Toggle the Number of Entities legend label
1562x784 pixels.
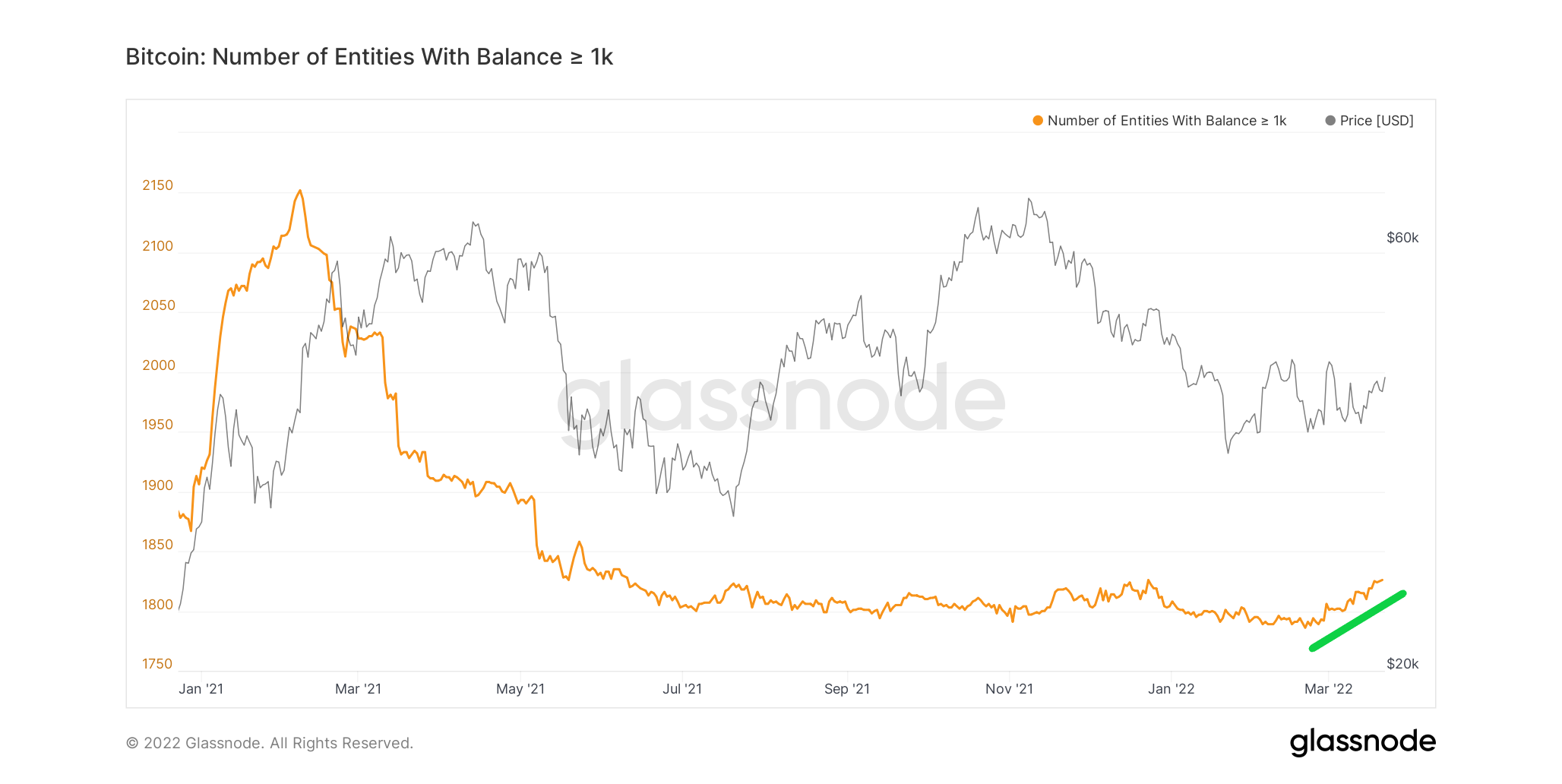(x=1166, y=121)
